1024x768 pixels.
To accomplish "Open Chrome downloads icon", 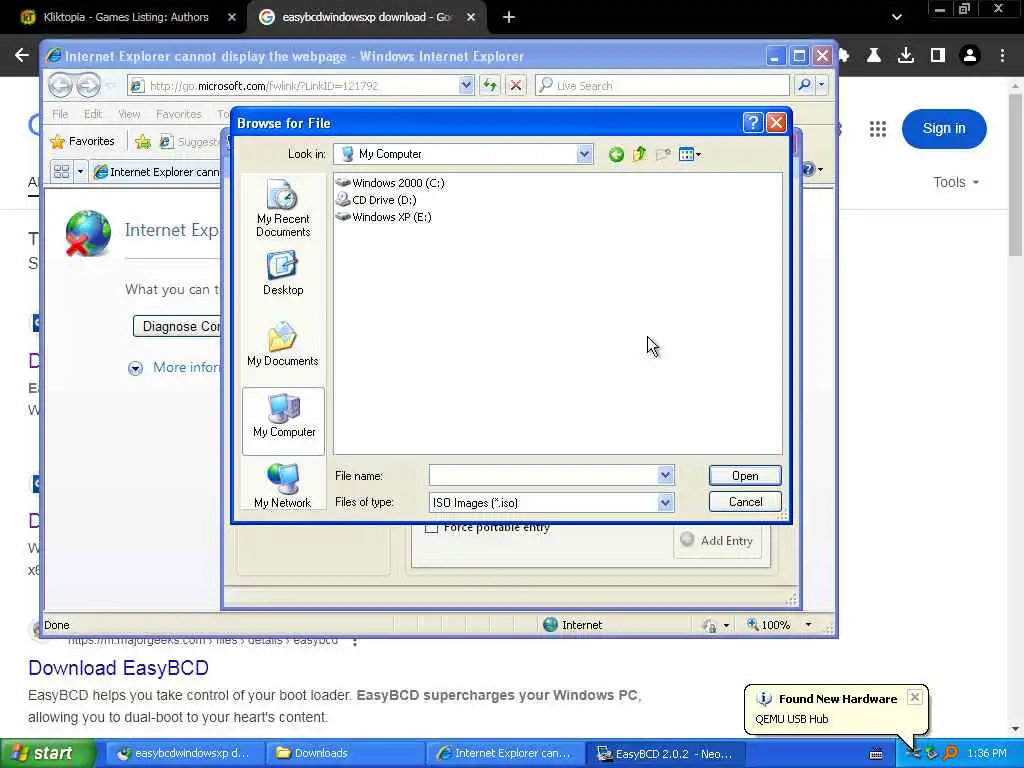I will click(906, 56).
